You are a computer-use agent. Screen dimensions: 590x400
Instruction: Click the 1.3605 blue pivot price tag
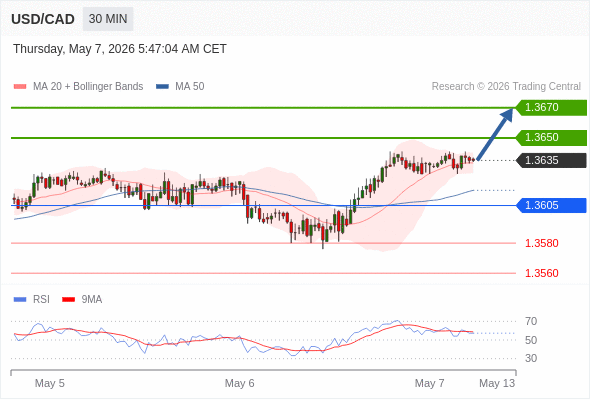click(x=551, y=205)
